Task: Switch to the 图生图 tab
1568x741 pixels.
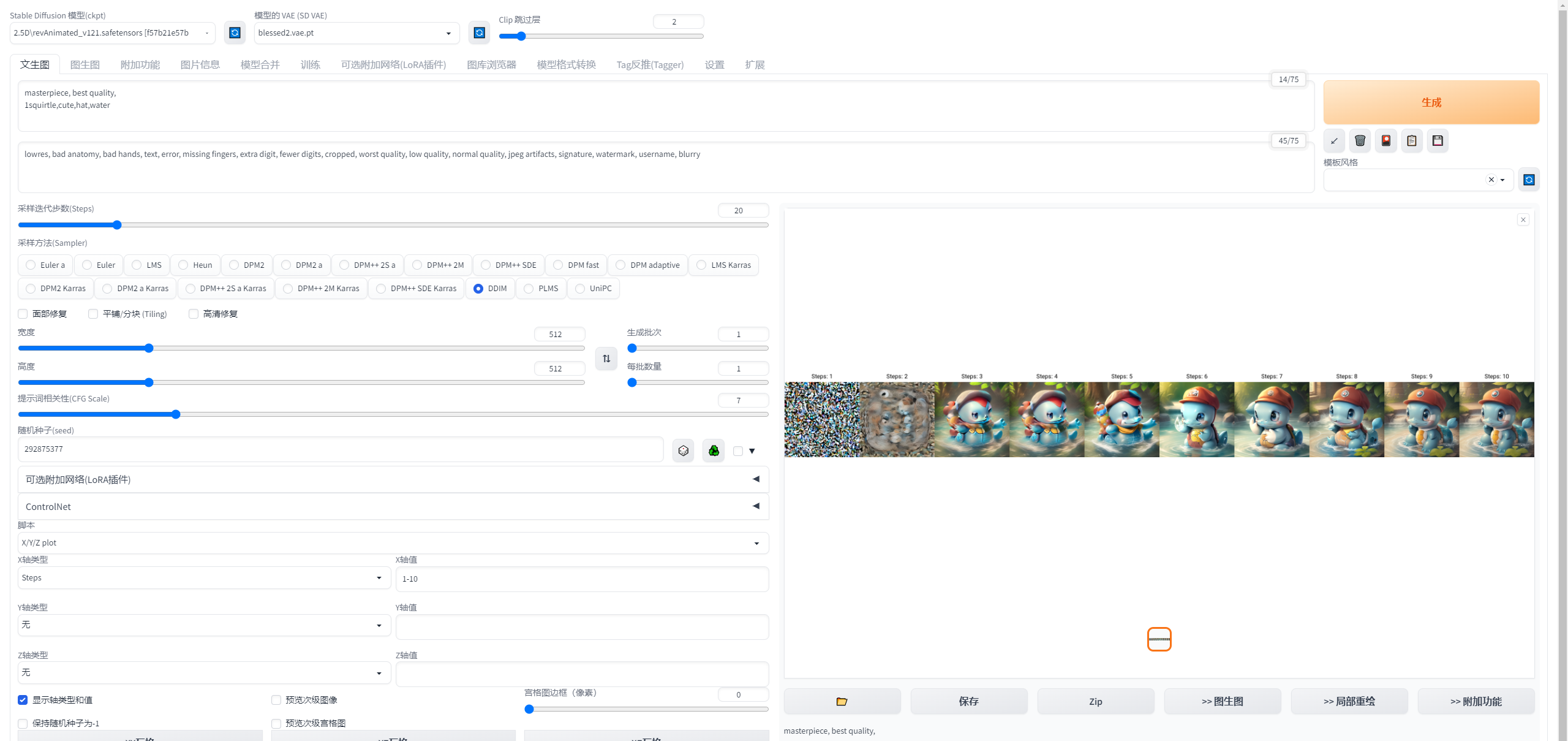Action: [85, 64]
